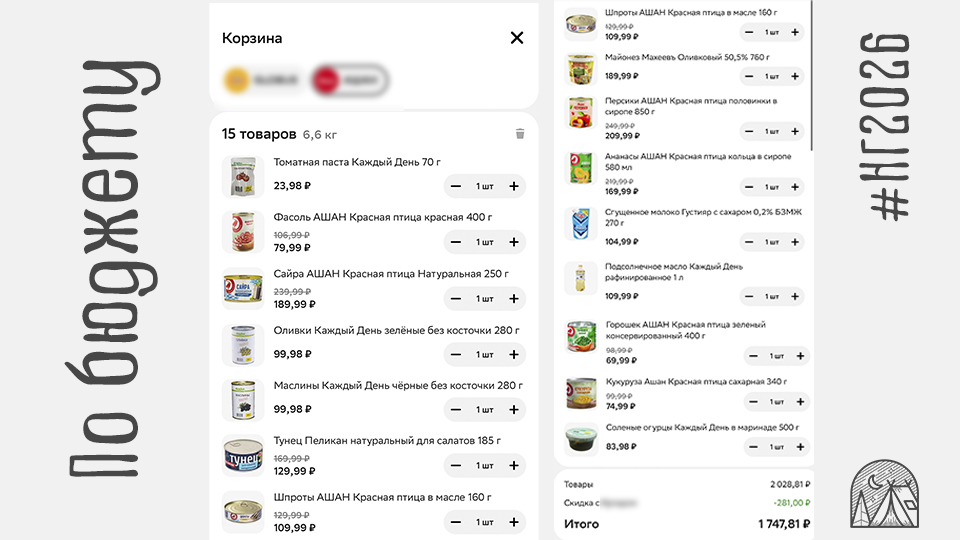Increase quantity of Маслины чёрные
960x540 pixels.
(514, 409)
